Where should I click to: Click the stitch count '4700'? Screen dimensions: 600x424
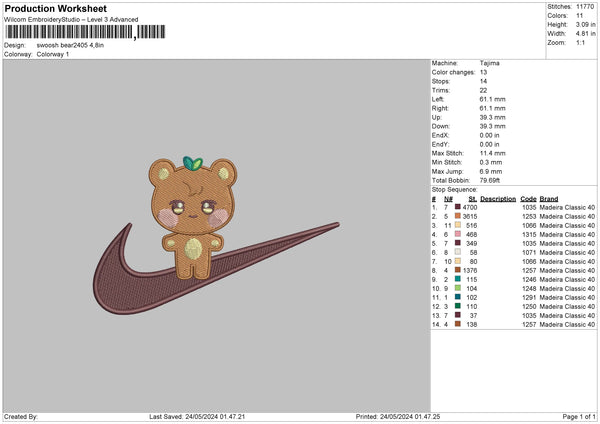click(x=470, y=207)
